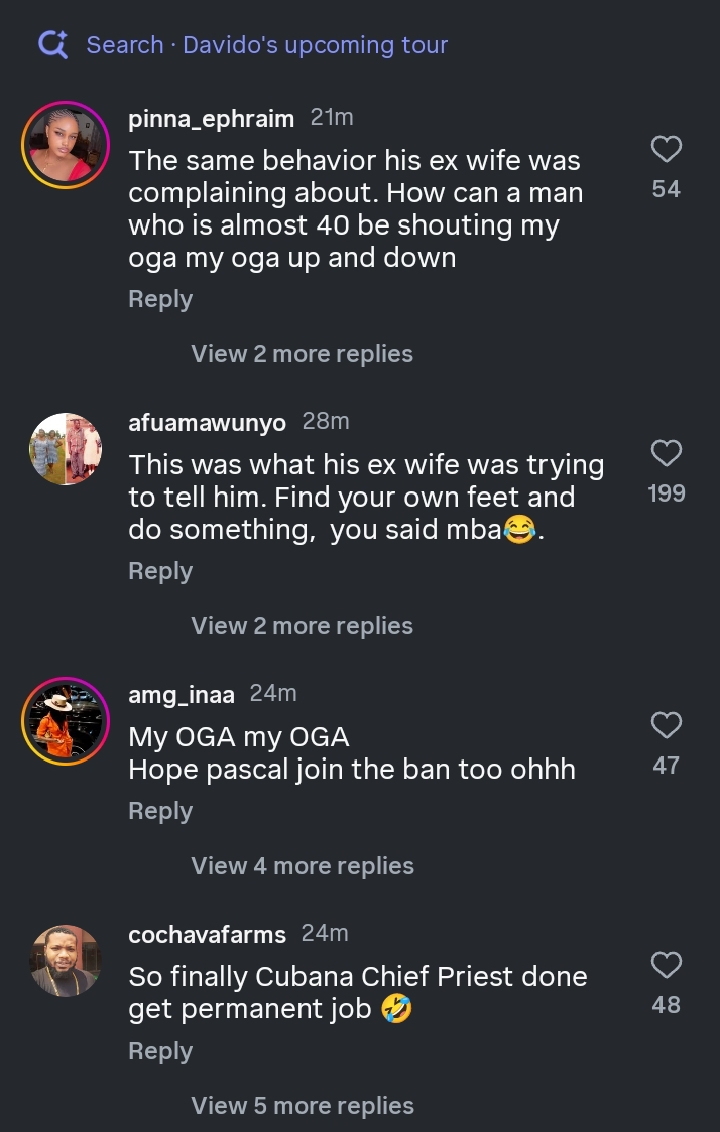Open the pinna_ephraim username link
This screenshot has height=1132, width=720.
coord(211,119)
